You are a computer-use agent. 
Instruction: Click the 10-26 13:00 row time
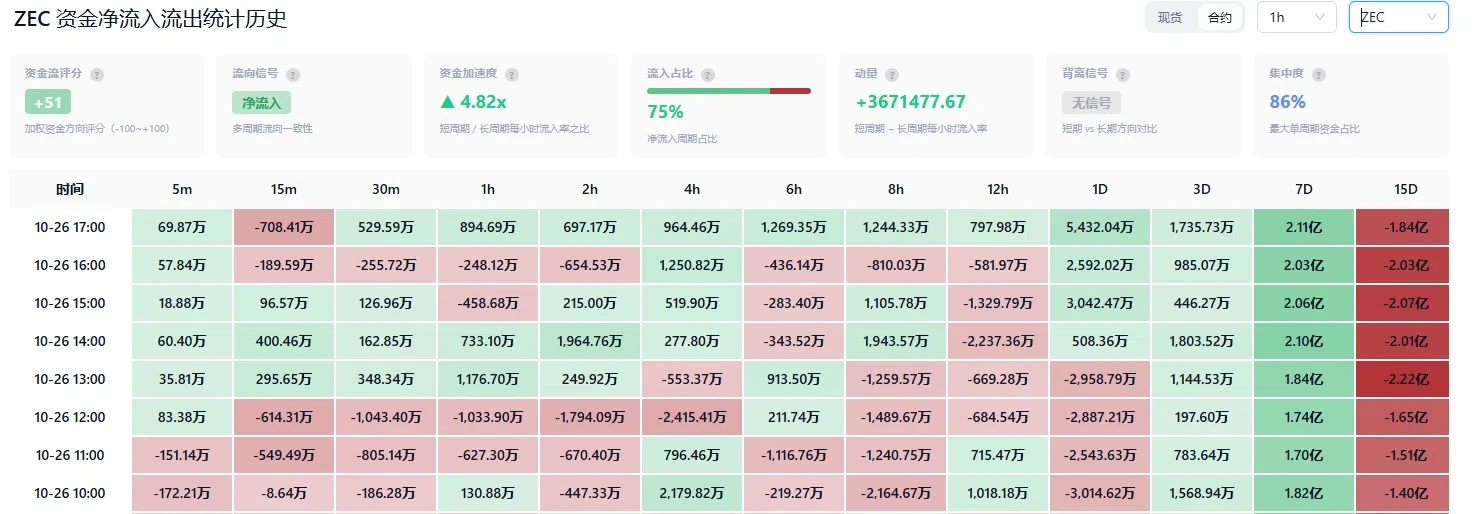click(70, 379)
